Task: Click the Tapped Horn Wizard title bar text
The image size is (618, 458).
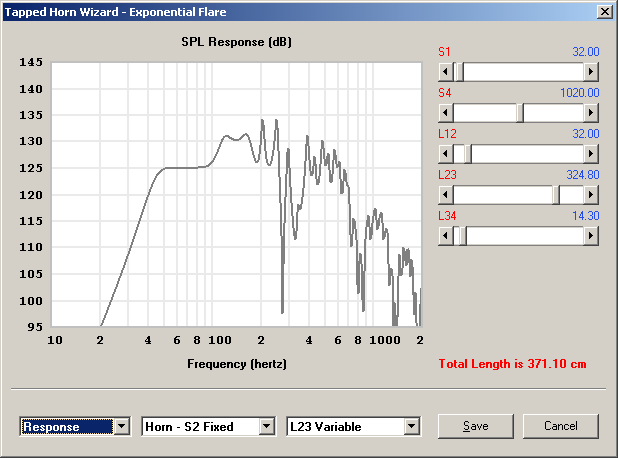Action: tap(115, 12)
